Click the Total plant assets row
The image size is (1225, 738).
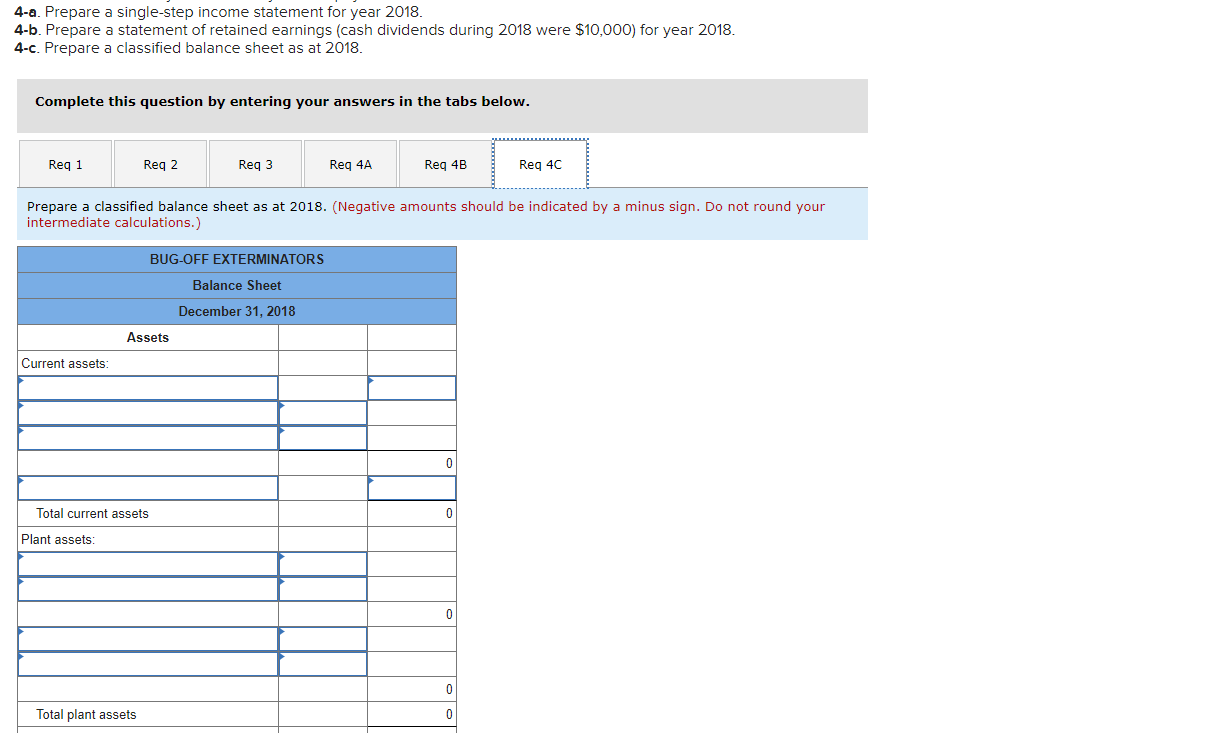(x=147, y=714)
